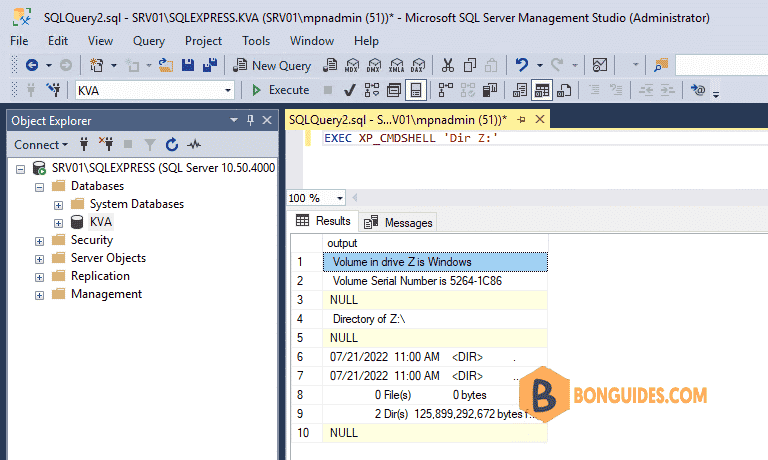Open the Window menu
The image size is (768, 460).
[312, 41]
